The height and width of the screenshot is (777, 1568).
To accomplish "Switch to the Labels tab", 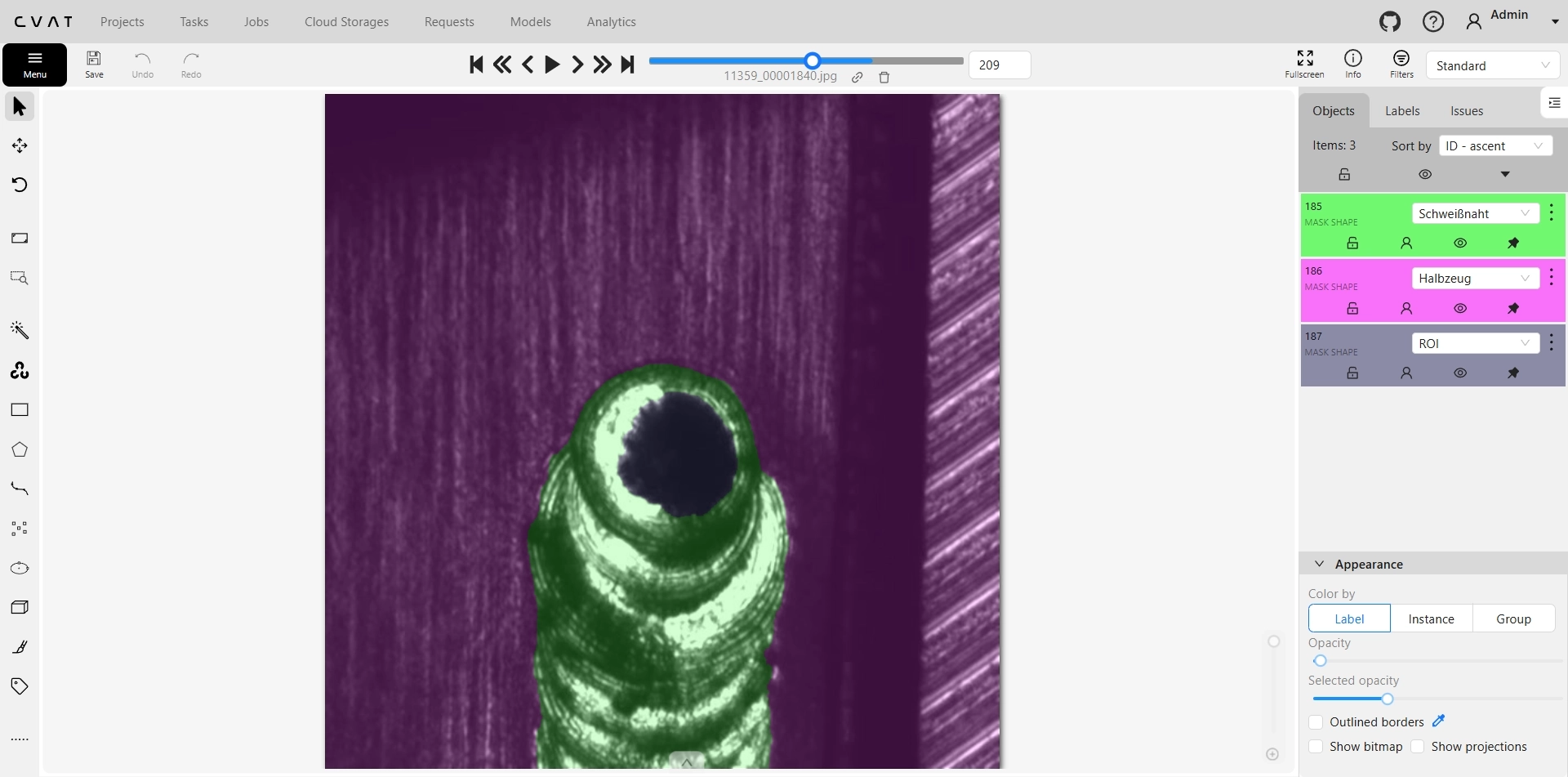I will pyautogui.click(x=1402, y=110).
